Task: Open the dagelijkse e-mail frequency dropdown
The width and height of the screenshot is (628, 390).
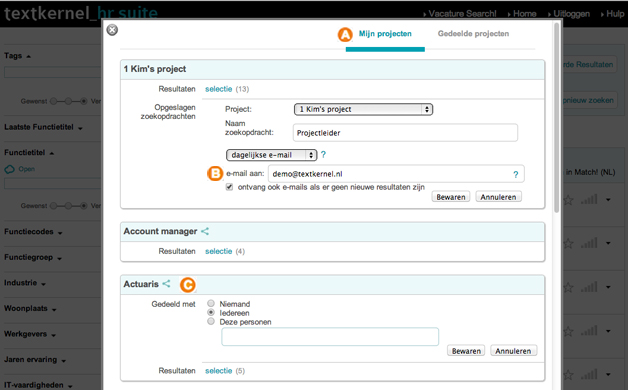Action: point(272,155)
